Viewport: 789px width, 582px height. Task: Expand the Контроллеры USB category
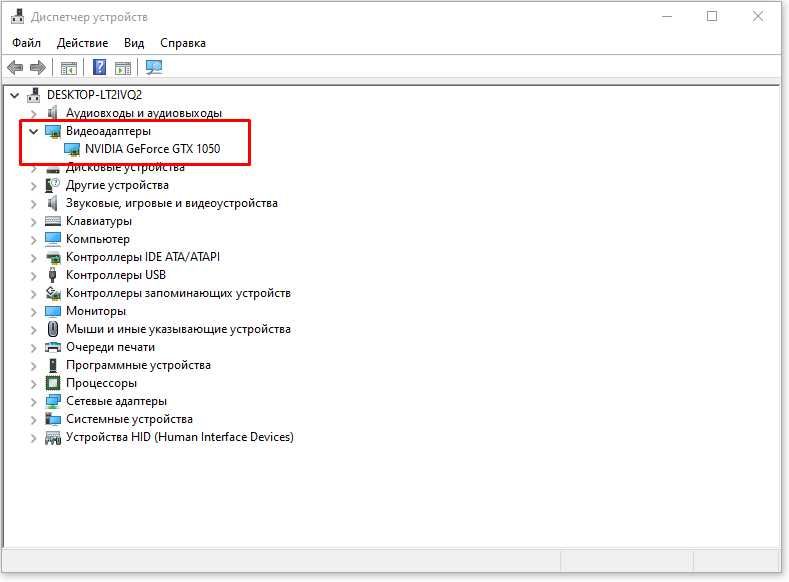pos(33,276)
